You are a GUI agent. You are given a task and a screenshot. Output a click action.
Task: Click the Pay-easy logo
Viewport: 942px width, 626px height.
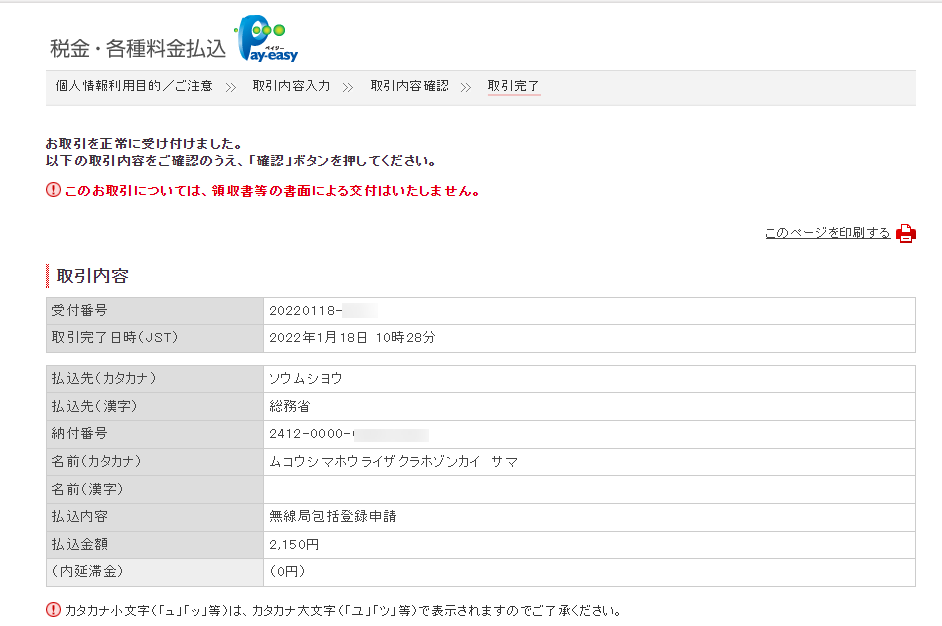266,38
